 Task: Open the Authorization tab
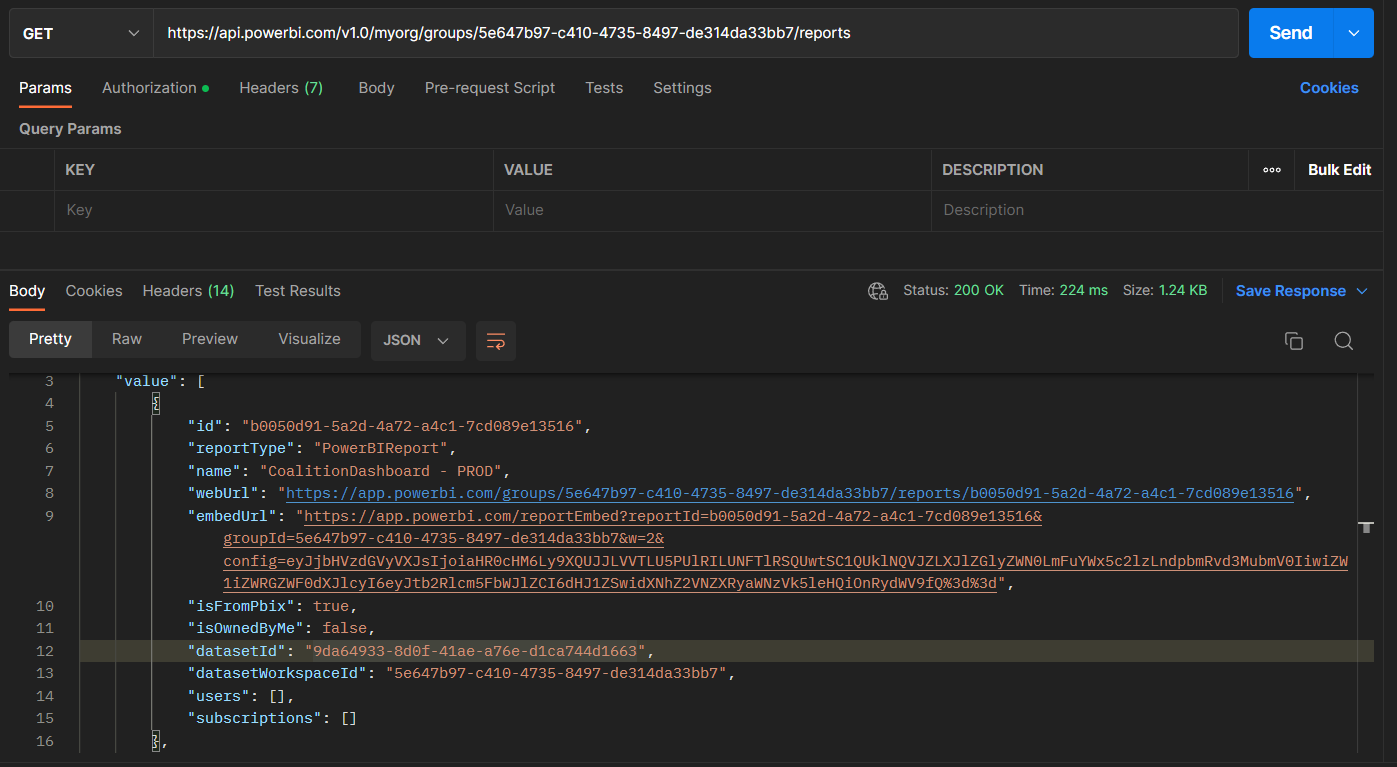[x=155, y=88]
